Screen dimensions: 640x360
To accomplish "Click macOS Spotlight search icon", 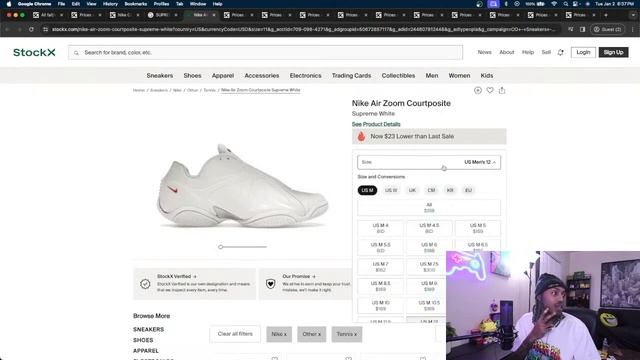I will 566,4.
